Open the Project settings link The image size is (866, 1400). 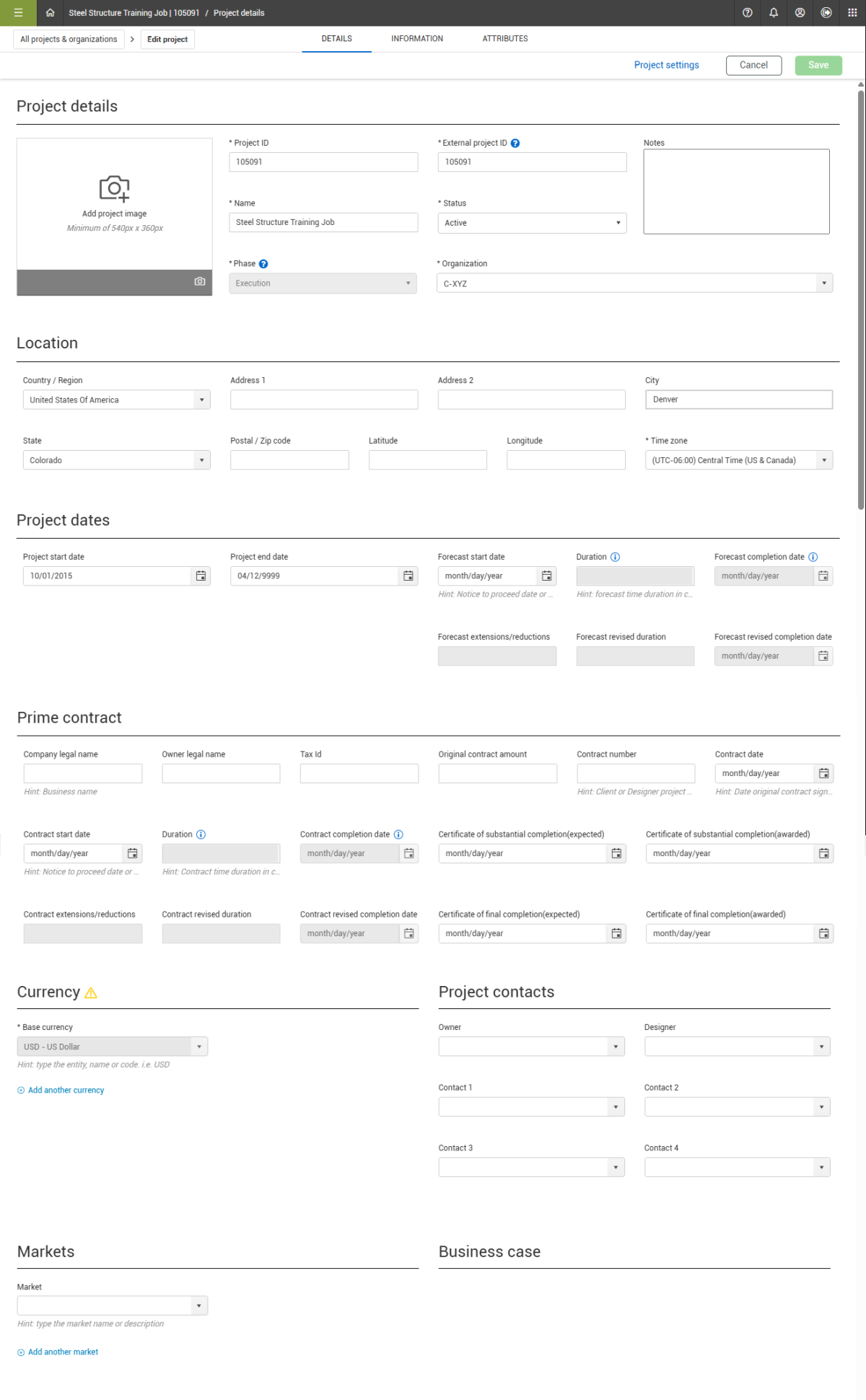click(x=666, y=66)
